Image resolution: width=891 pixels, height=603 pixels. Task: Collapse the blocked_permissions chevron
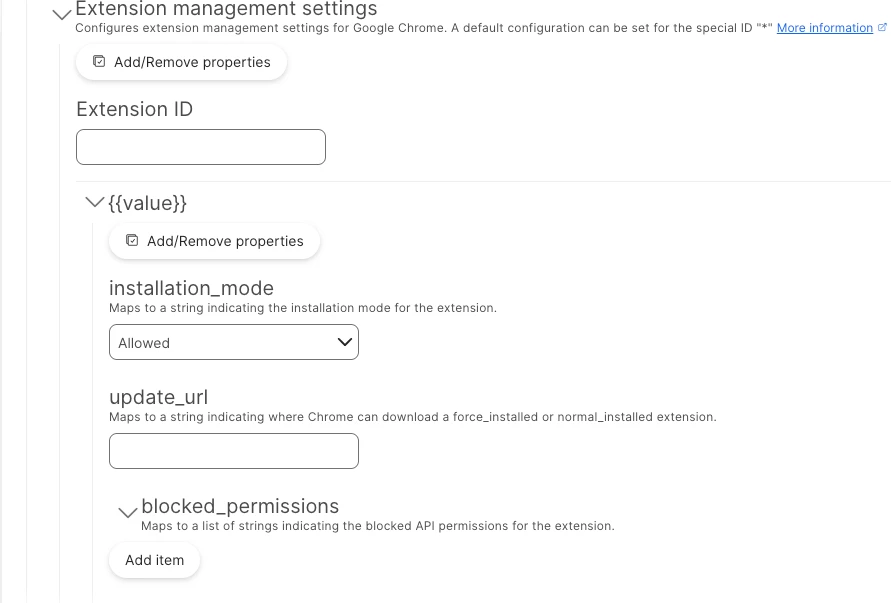coord(128,512)
